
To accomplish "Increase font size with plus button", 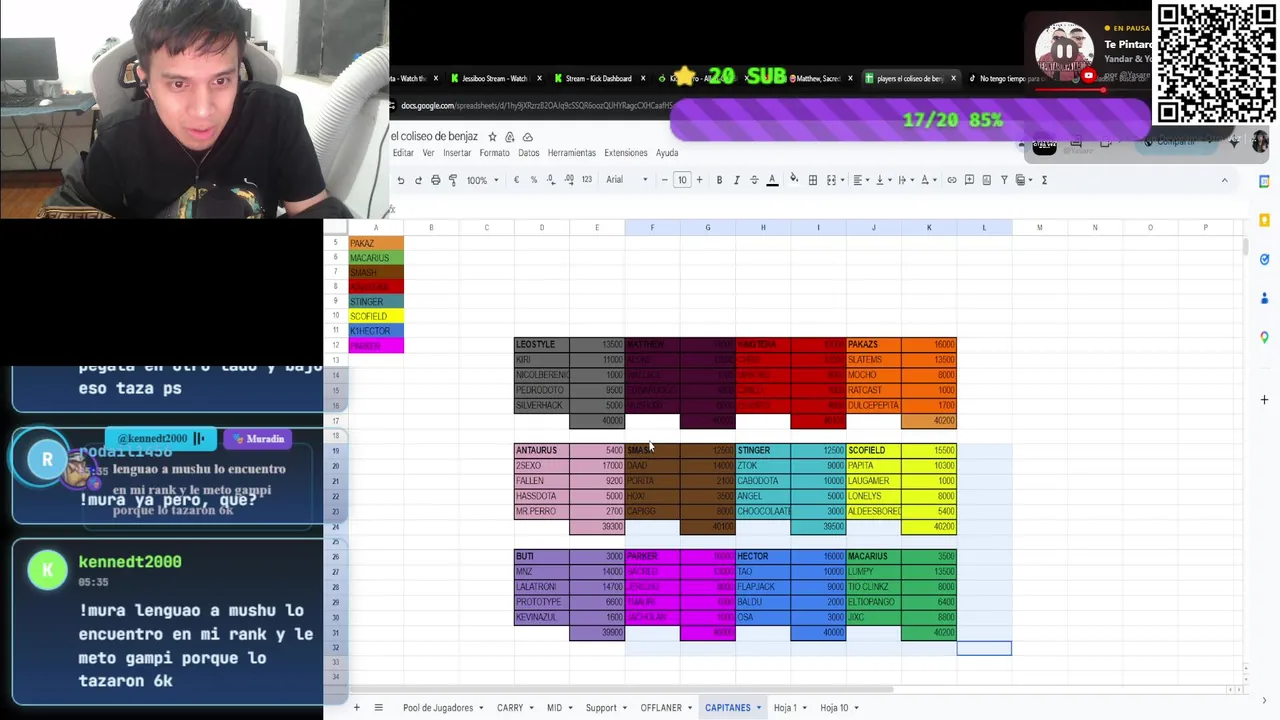I will pyautogui.click(x=699, y=180).
